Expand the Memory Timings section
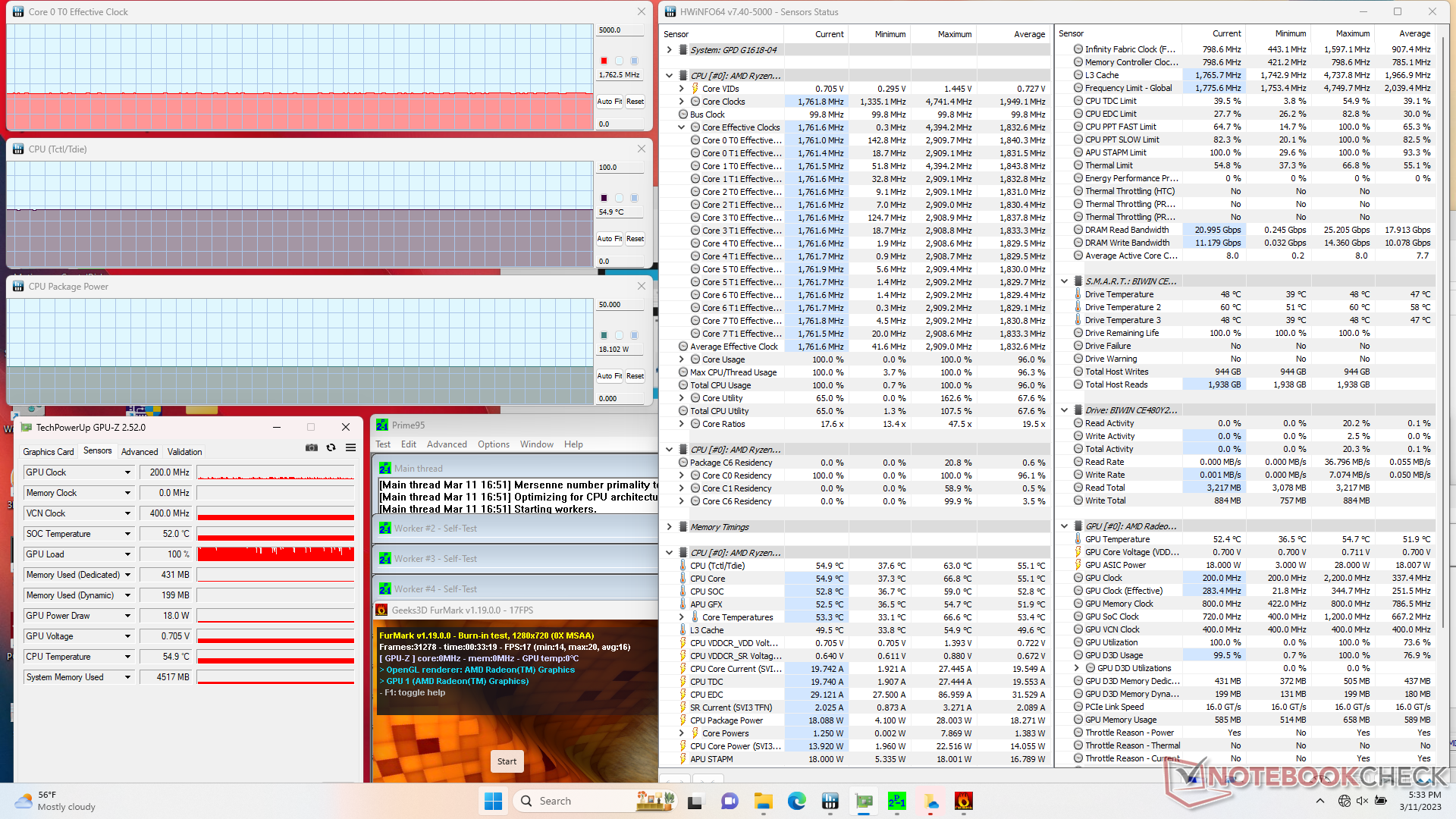 pos(669,527)
